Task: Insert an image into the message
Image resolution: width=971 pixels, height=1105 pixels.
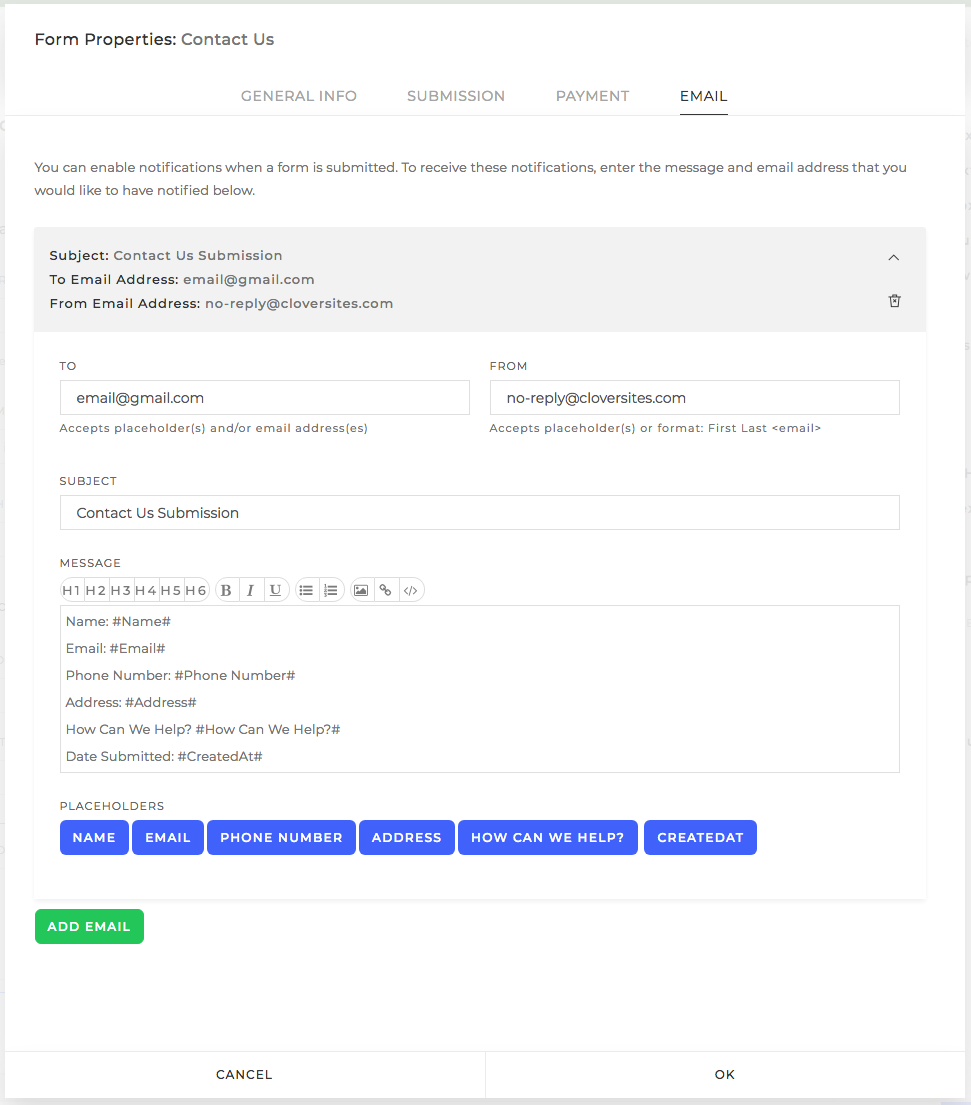Action: tap(361, 590)
